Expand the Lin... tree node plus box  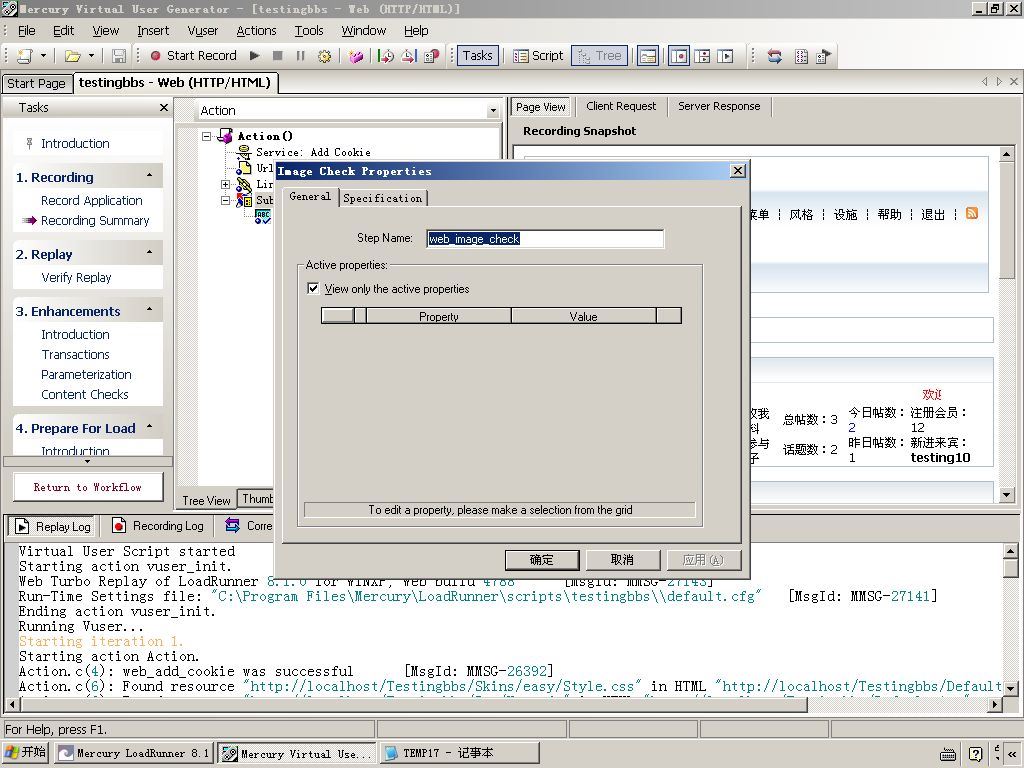[225, 185]
